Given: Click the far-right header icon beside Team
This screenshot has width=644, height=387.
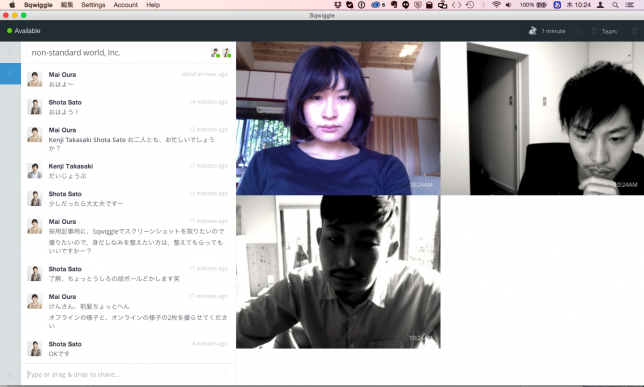Looking at the screenshot, I should 635,31.
